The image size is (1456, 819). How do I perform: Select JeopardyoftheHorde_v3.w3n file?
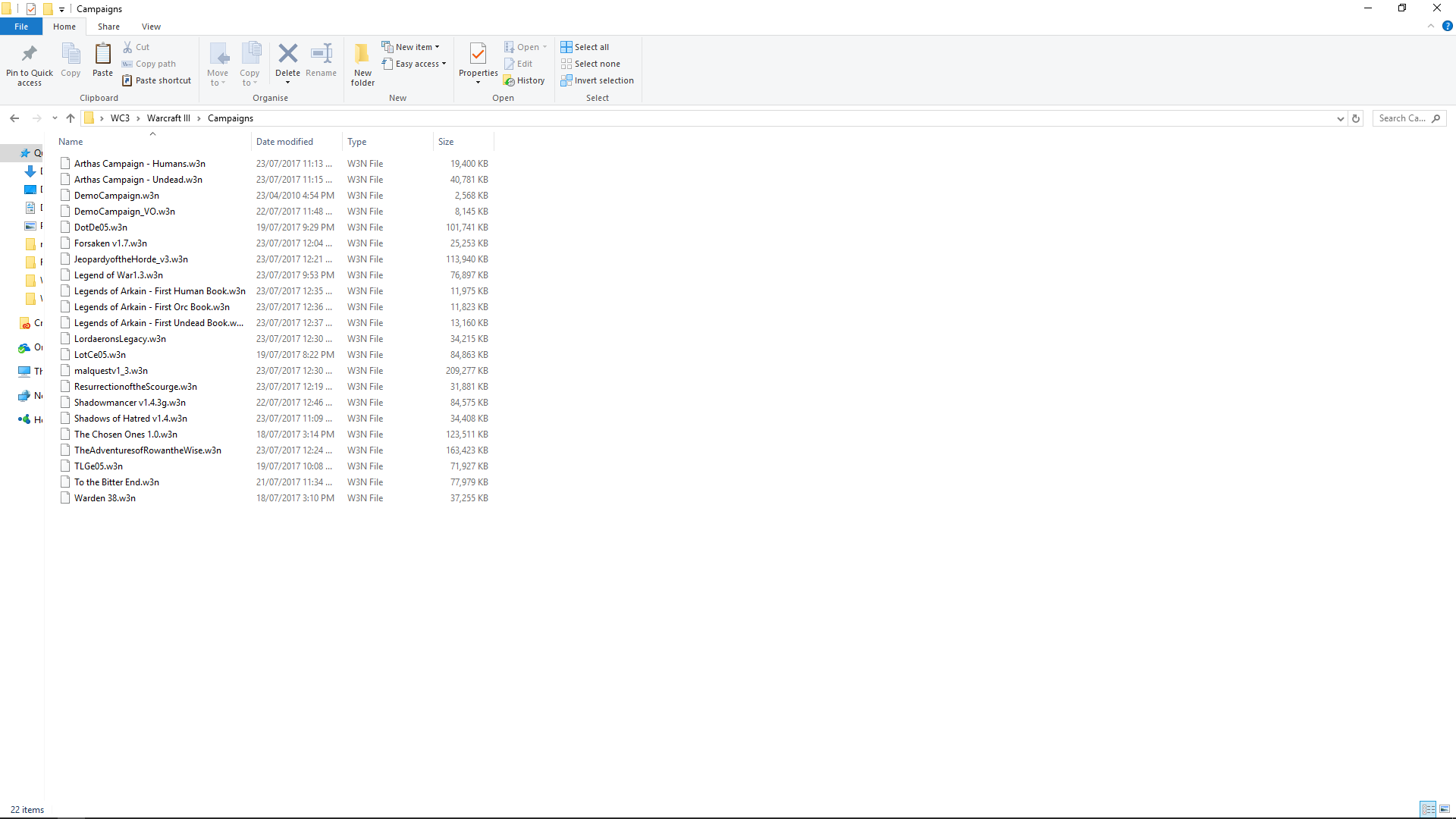tap(131, 259)
